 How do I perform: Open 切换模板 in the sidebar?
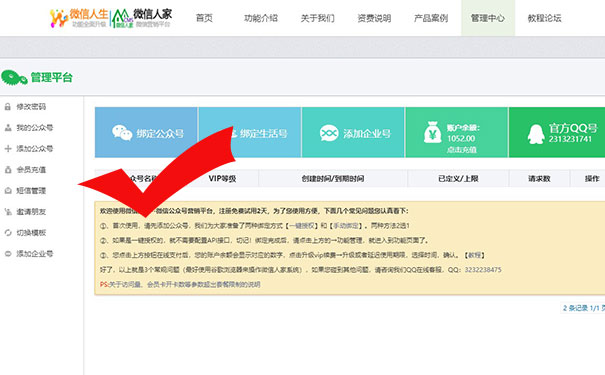(31, 233)
